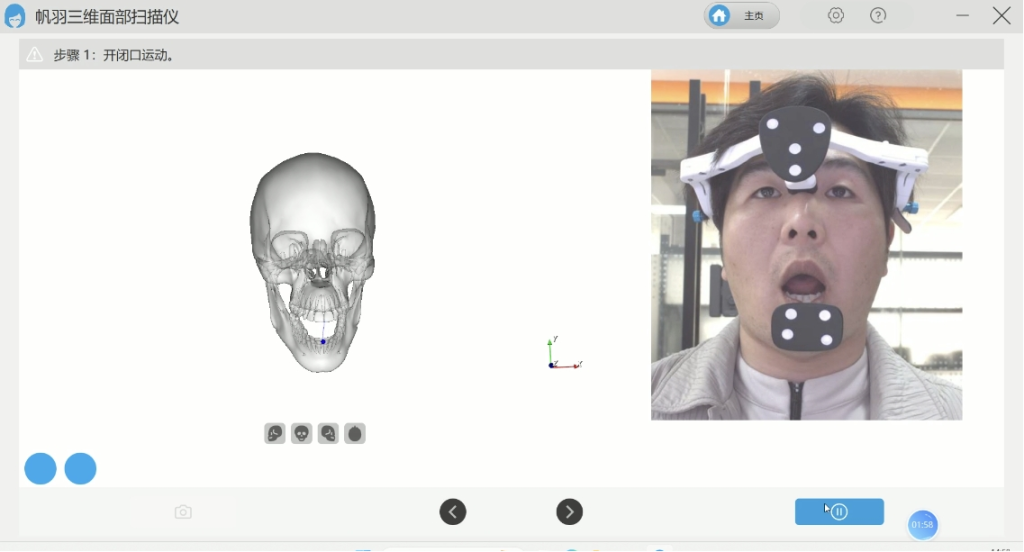This screenshot has width=1024, height=552.
Task: Go to the 主页 home page
Action: pyautogui.click(x=742, y=16)
